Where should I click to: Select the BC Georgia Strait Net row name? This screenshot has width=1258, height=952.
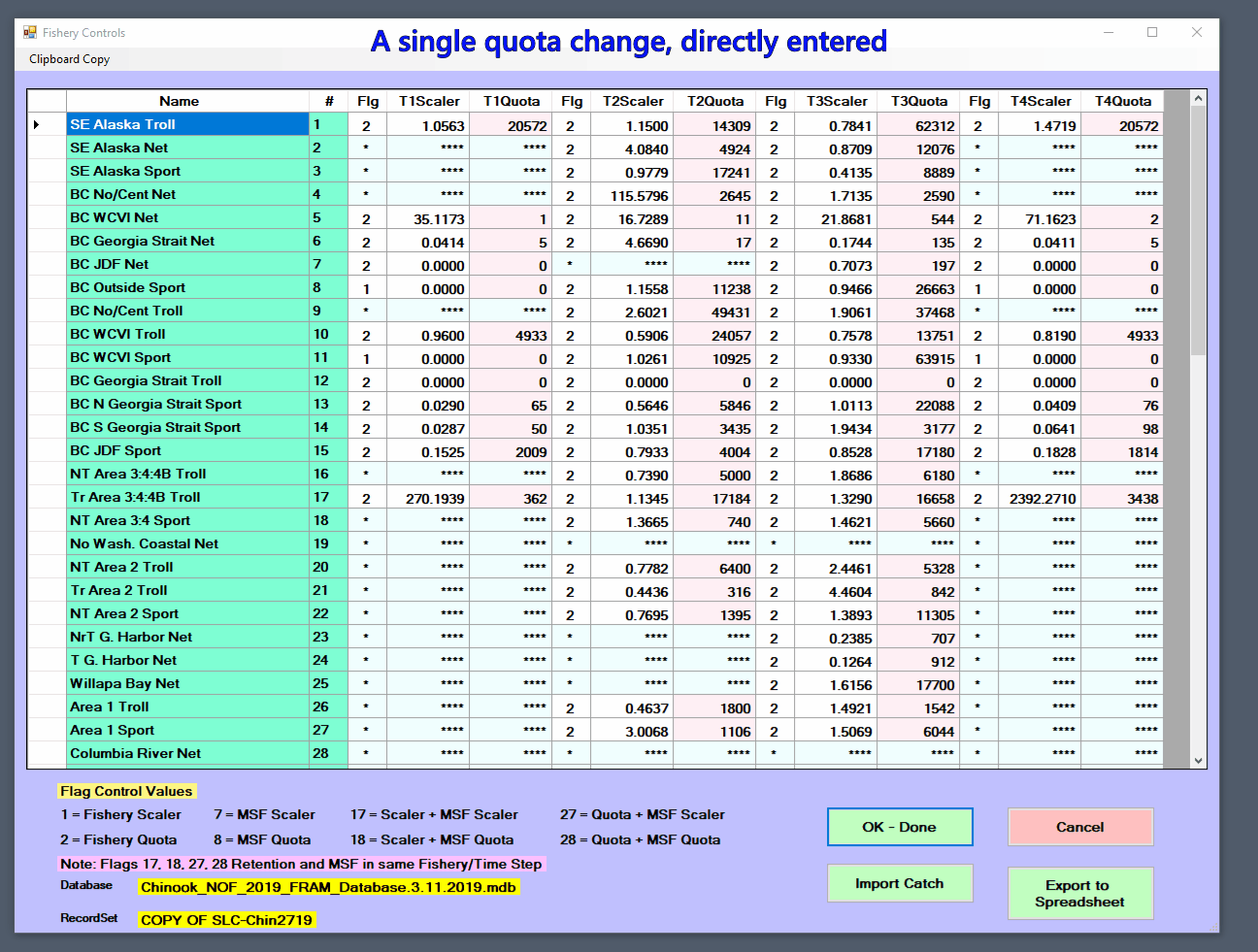(x=187, y=241)
